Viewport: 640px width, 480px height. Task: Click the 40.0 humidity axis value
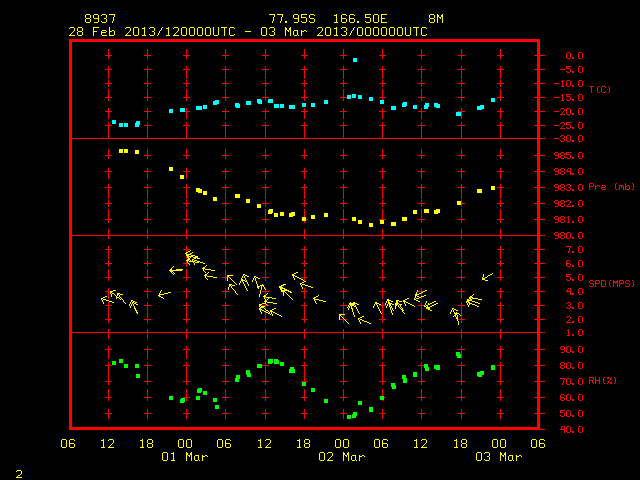tap(571, 429)
